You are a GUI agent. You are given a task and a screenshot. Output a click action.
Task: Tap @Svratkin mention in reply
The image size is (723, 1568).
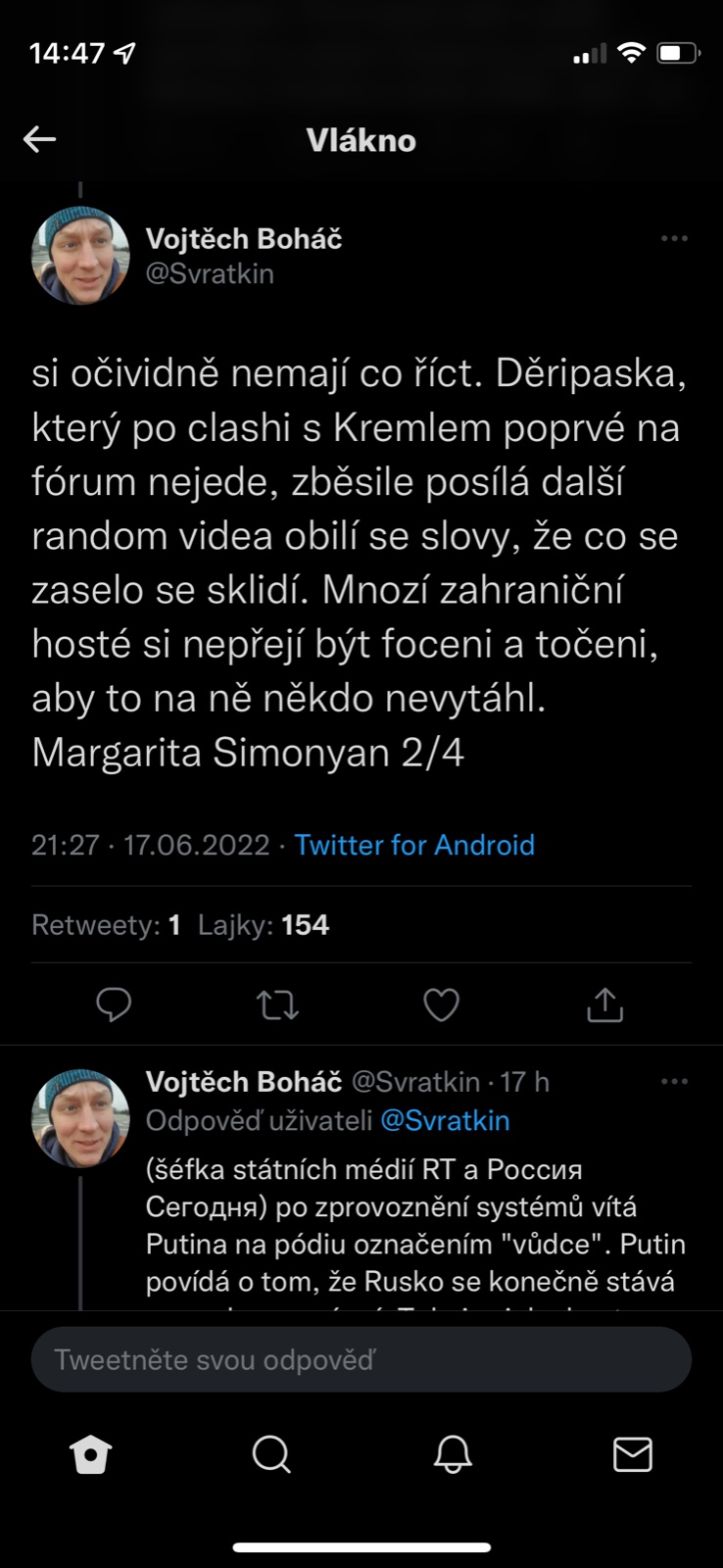click(x=445, y=1120)
